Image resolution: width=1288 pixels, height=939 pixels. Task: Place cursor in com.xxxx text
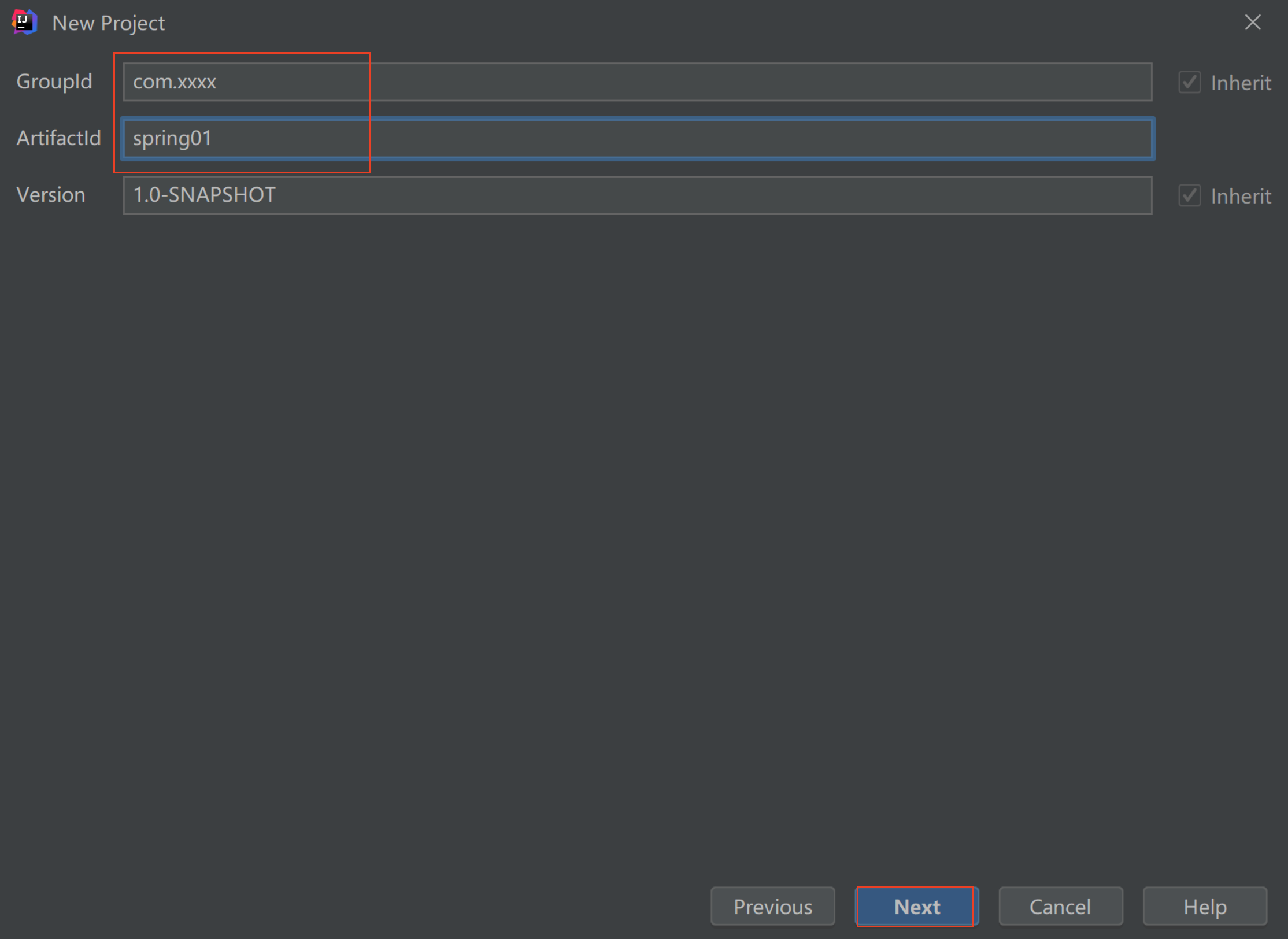tap(175, 82)
